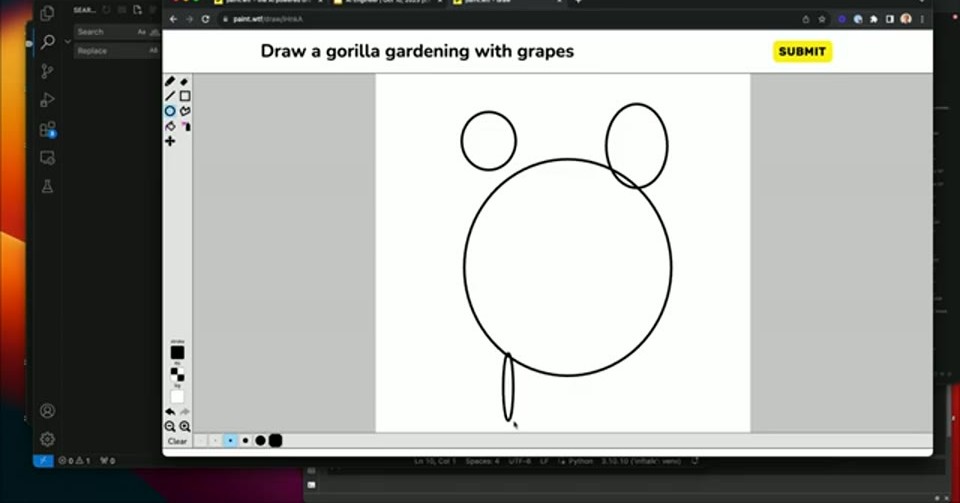The image size is (960, 503).
Task: Undo the last drawing stroke
Action: pyautogui.click(x=170, y=412)
